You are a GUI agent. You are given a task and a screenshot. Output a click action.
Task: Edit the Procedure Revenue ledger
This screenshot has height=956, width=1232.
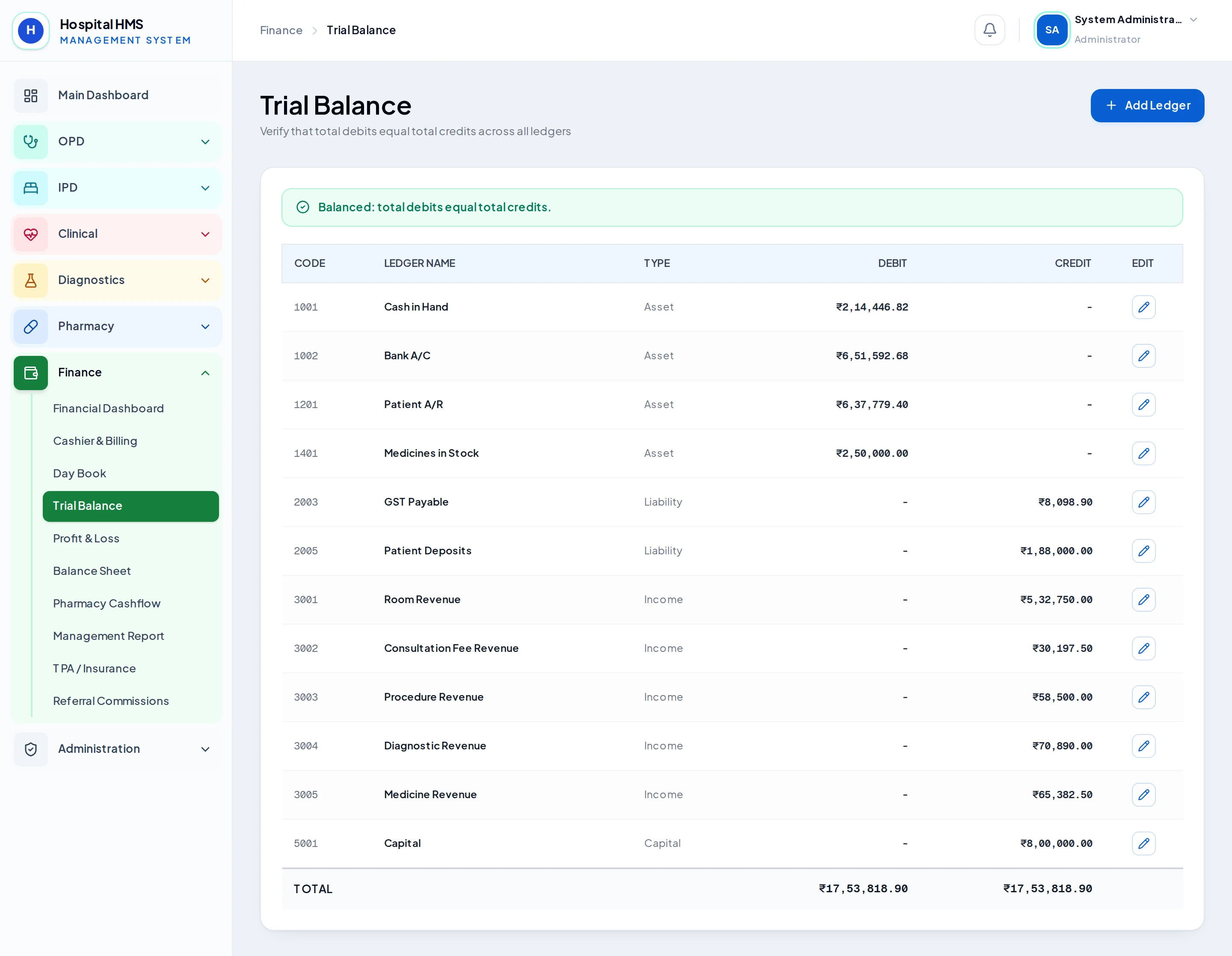coord(1143,697)
